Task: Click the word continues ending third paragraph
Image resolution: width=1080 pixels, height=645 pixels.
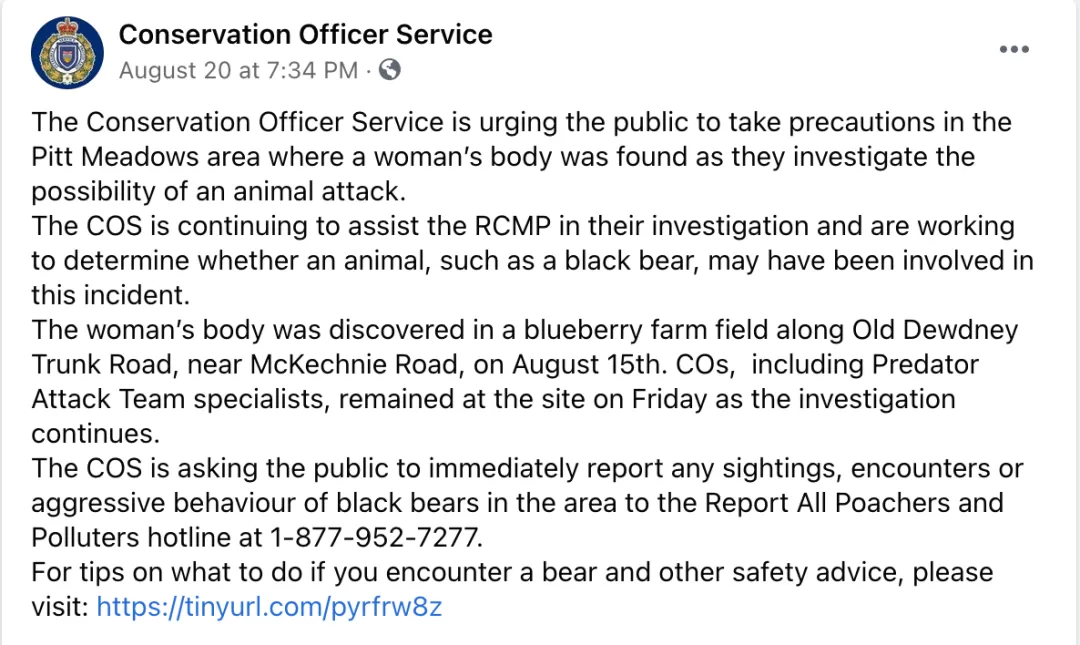Action: [x=95, y=433]
